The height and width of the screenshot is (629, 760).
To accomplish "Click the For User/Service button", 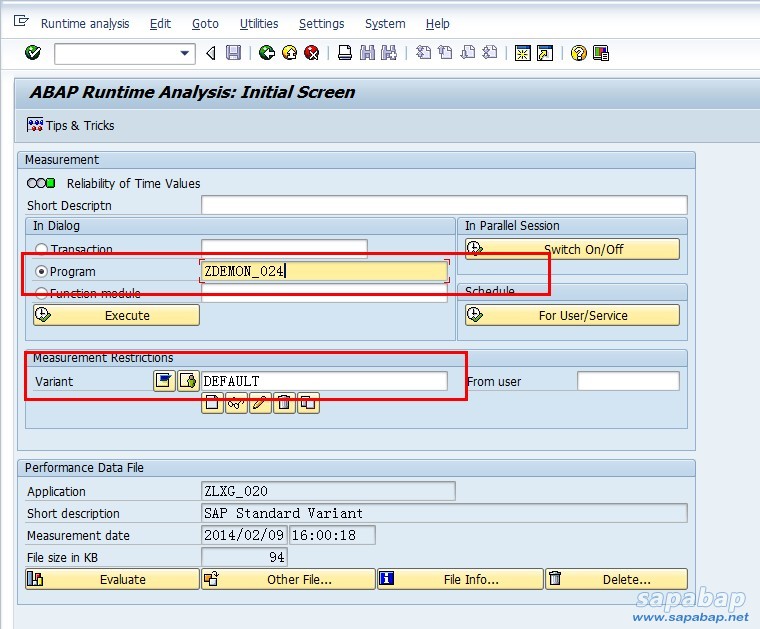I will pyautogui.click(x=572, y=315).
